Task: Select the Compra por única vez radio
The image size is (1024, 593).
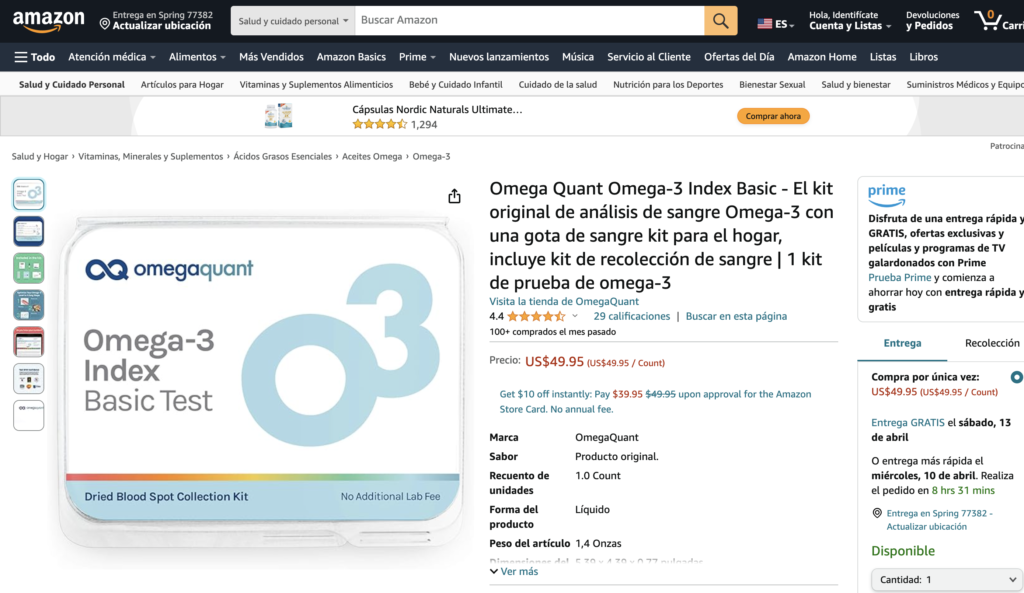Action: click(1016, 377)
